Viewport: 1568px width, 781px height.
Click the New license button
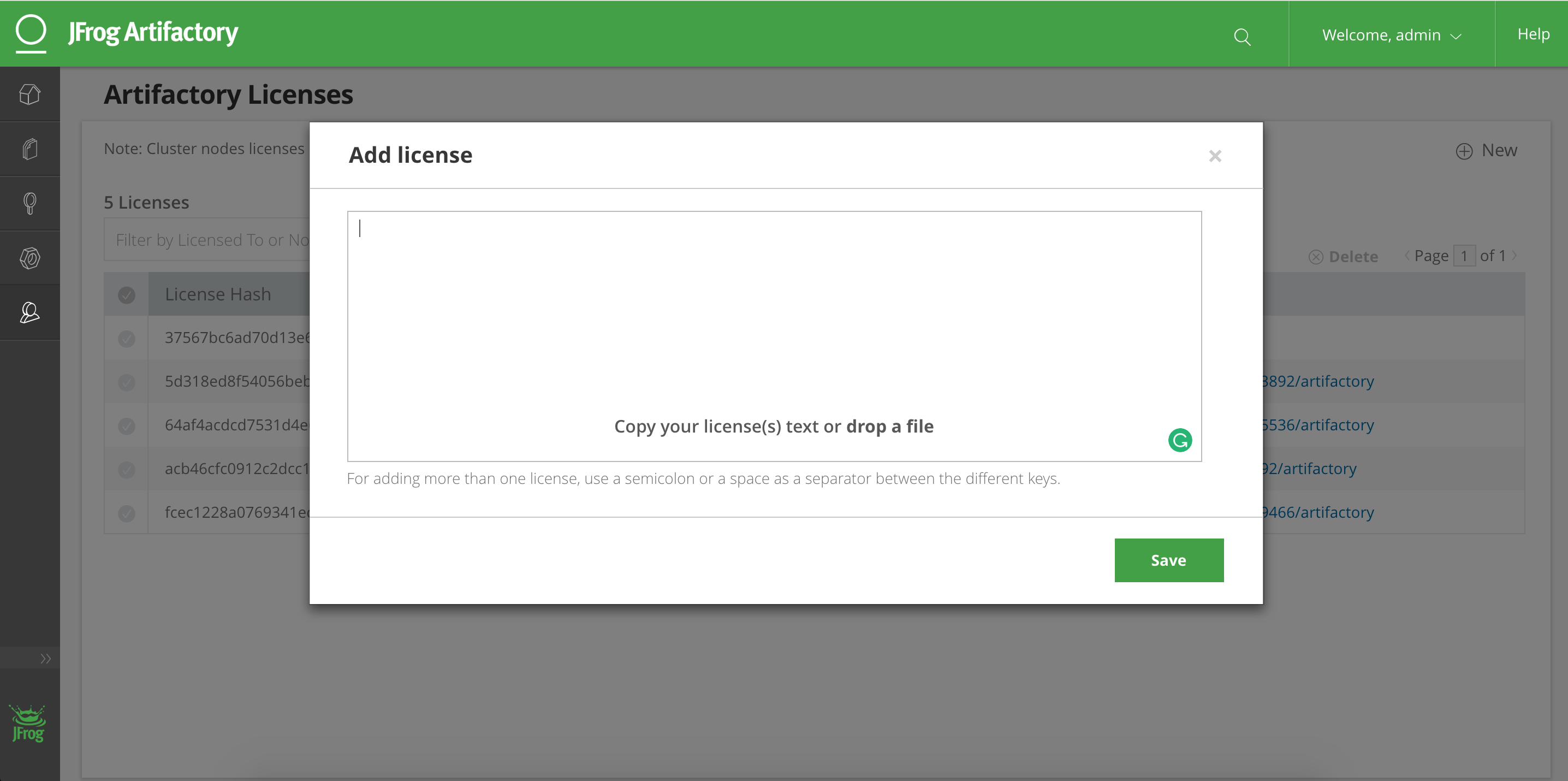click(1486, 150)
